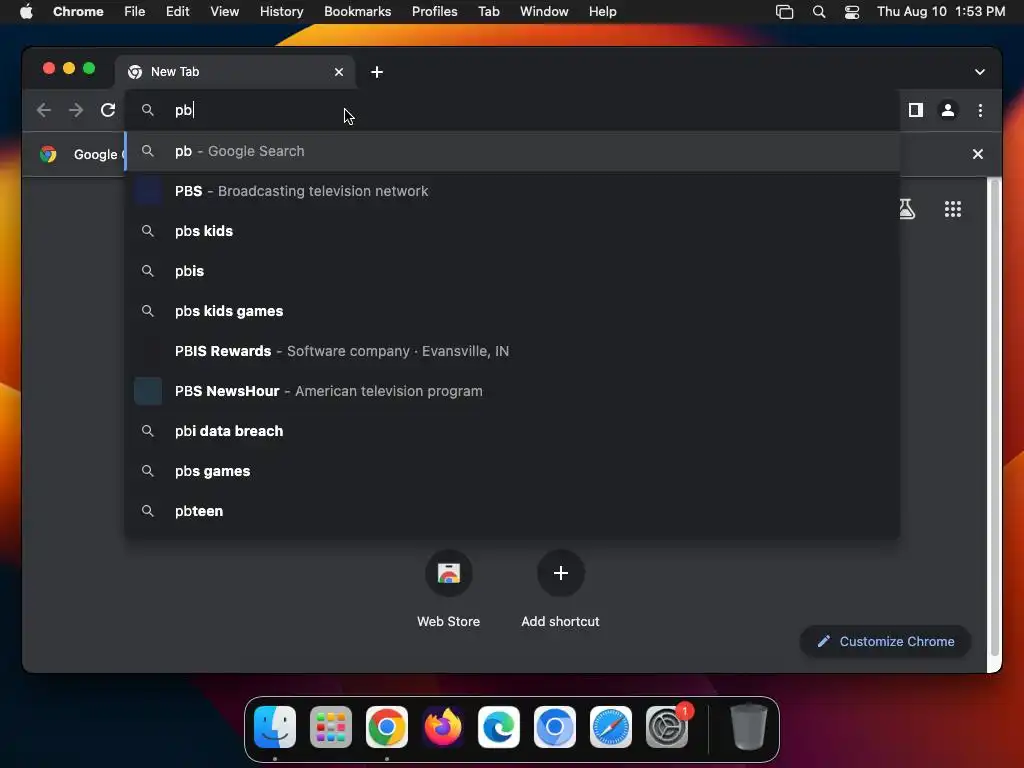
Task: Pick the 'pbs kids' suggestion
Action: [x=512, y=231]
